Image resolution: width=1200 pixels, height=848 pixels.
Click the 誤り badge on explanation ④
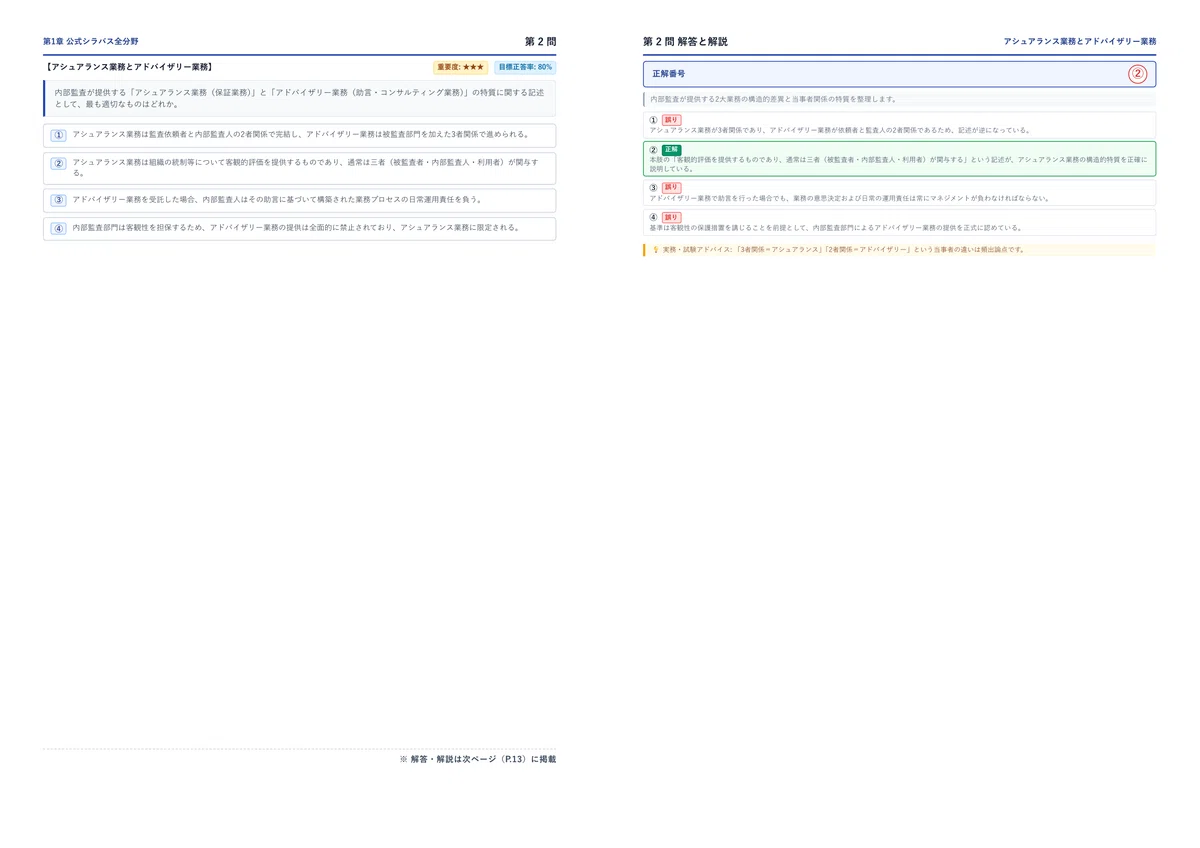[671, 217]
